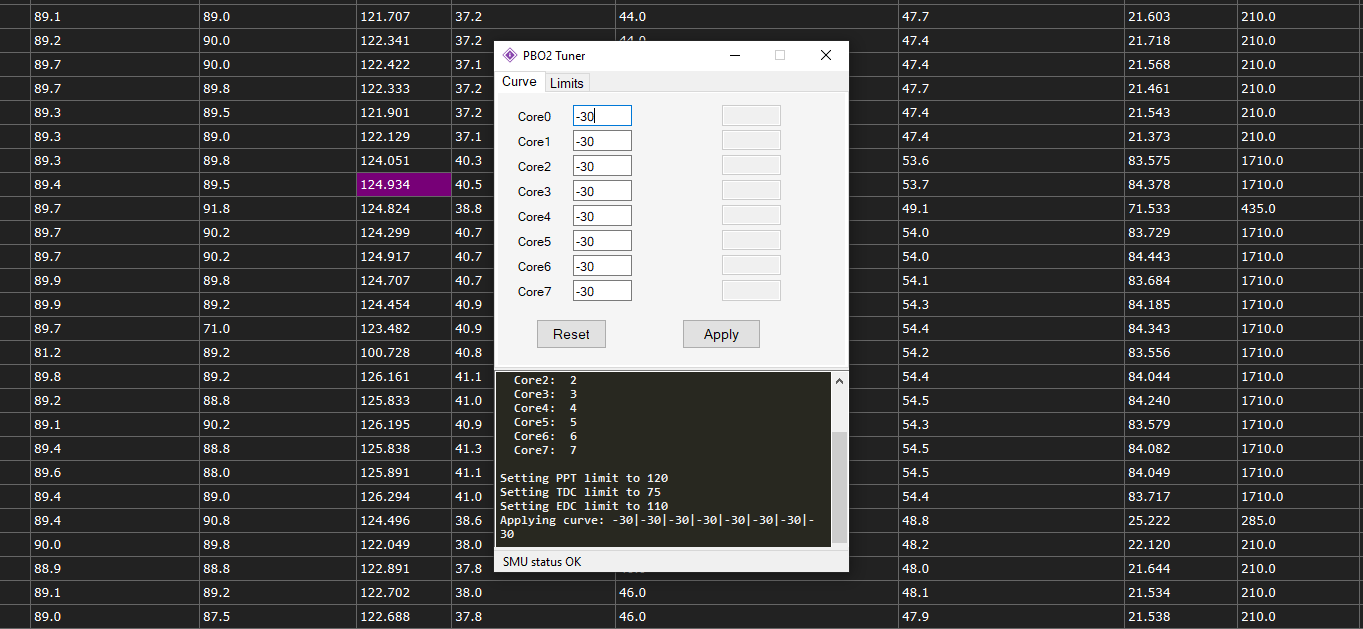Select the Core7 value input
Screen dimensions: 1363x629
point(602,292)
